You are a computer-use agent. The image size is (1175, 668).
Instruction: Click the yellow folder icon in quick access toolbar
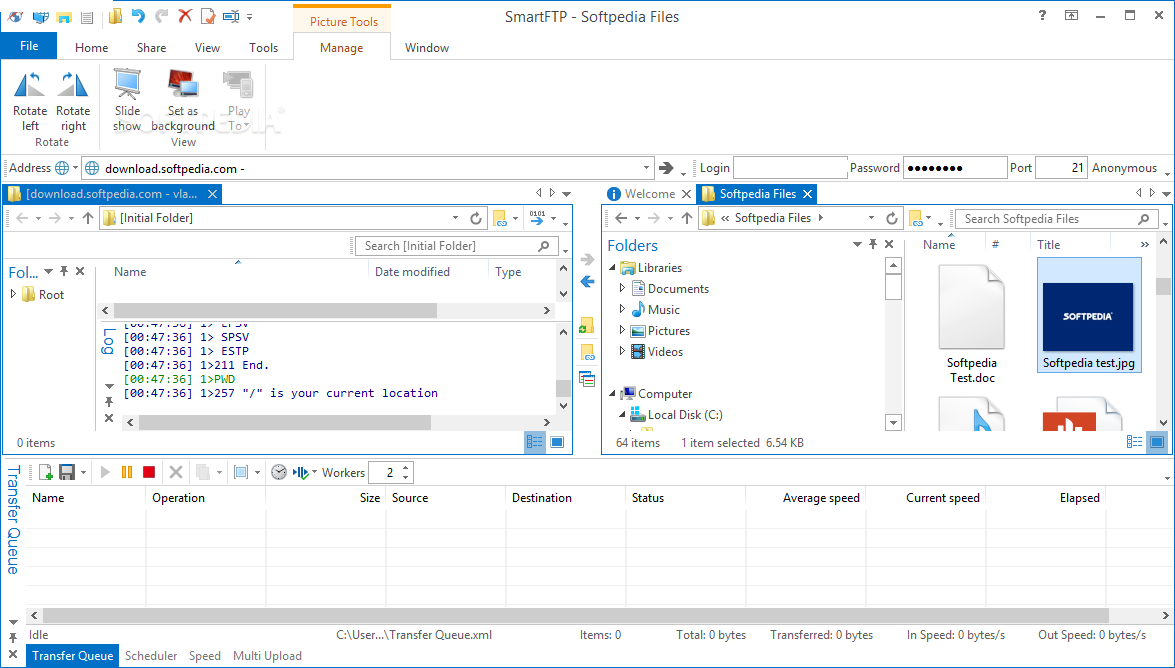[x=115, y=16]
